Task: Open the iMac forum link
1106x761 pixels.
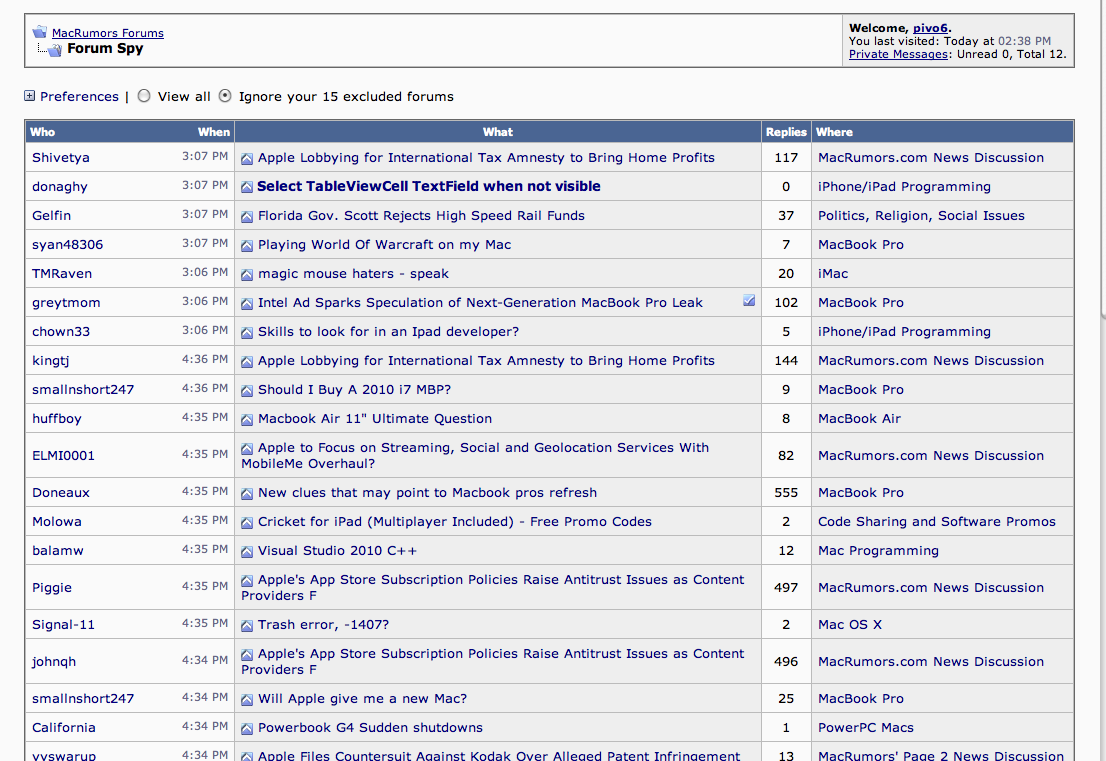Action: (x=833, y=274)
